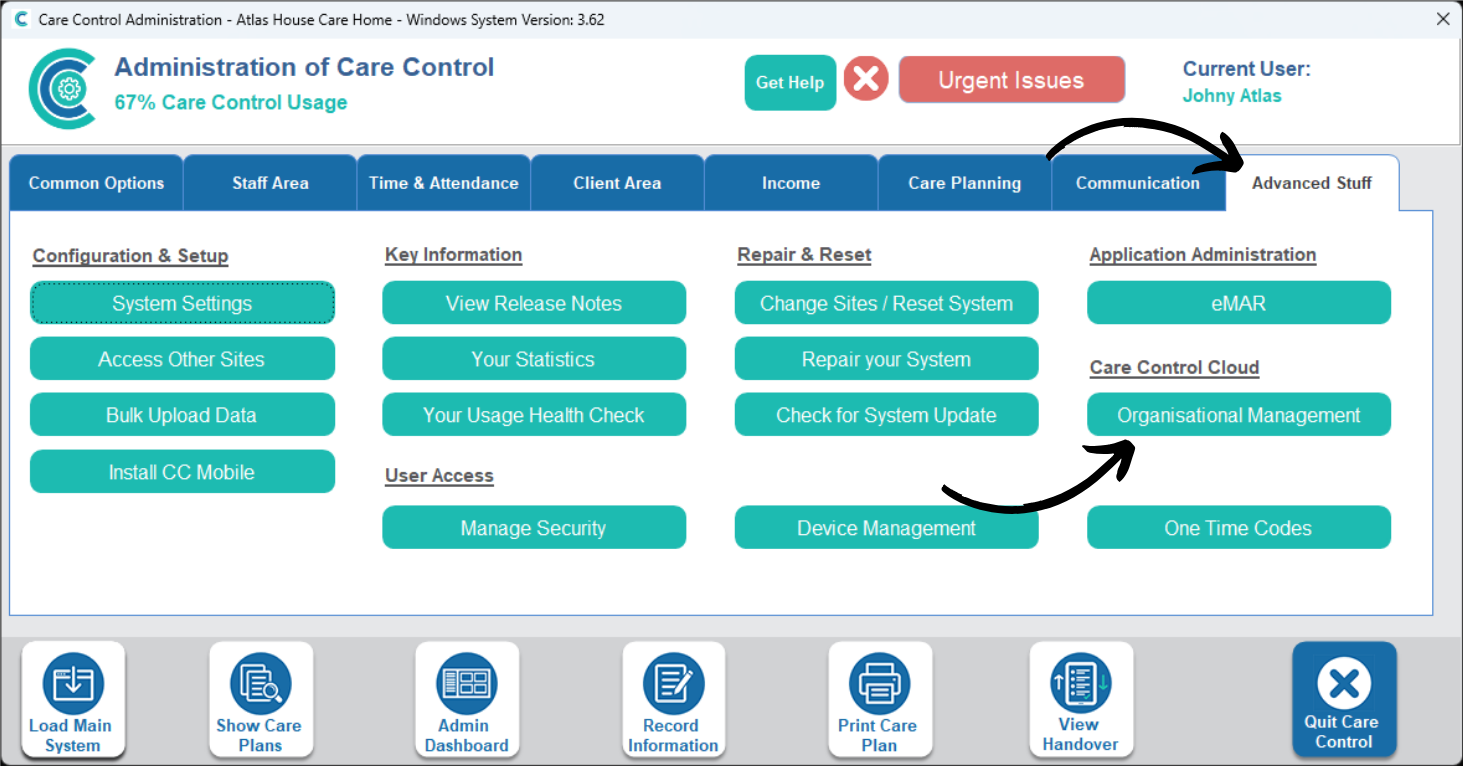
Task: Click the Configuration & Setup heading
Action: pyautogui.click(x=131, y=256)
